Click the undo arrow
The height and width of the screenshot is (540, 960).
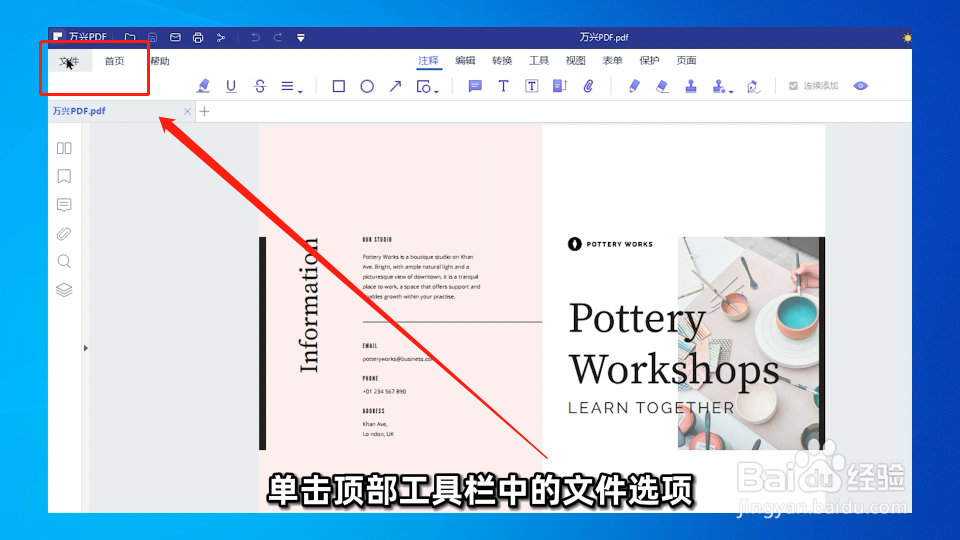coord(255,37)
